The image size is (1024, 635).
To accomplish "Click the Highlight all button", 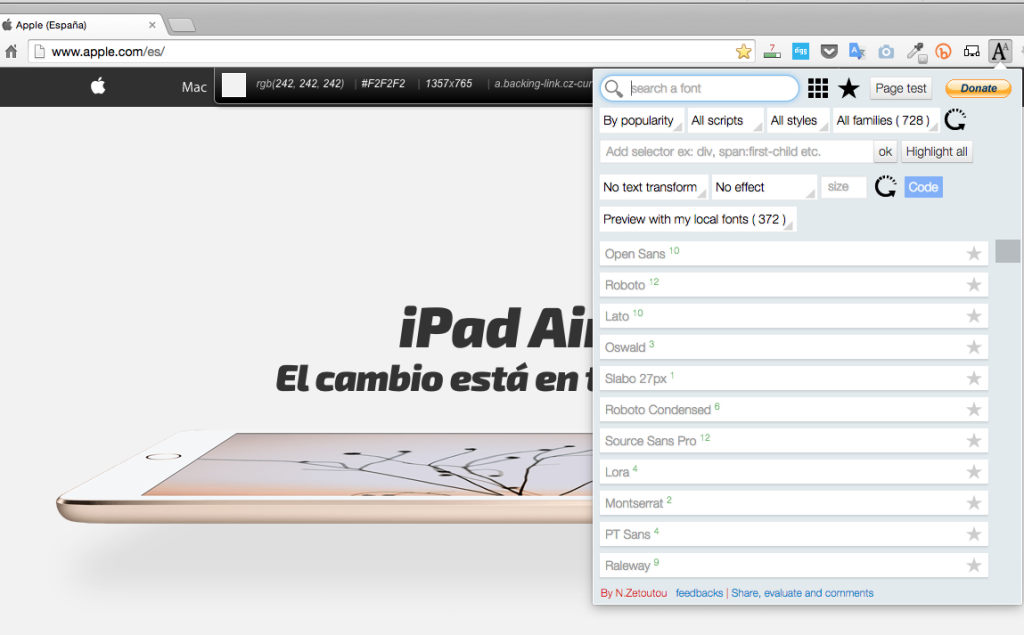I will [936, 152].
